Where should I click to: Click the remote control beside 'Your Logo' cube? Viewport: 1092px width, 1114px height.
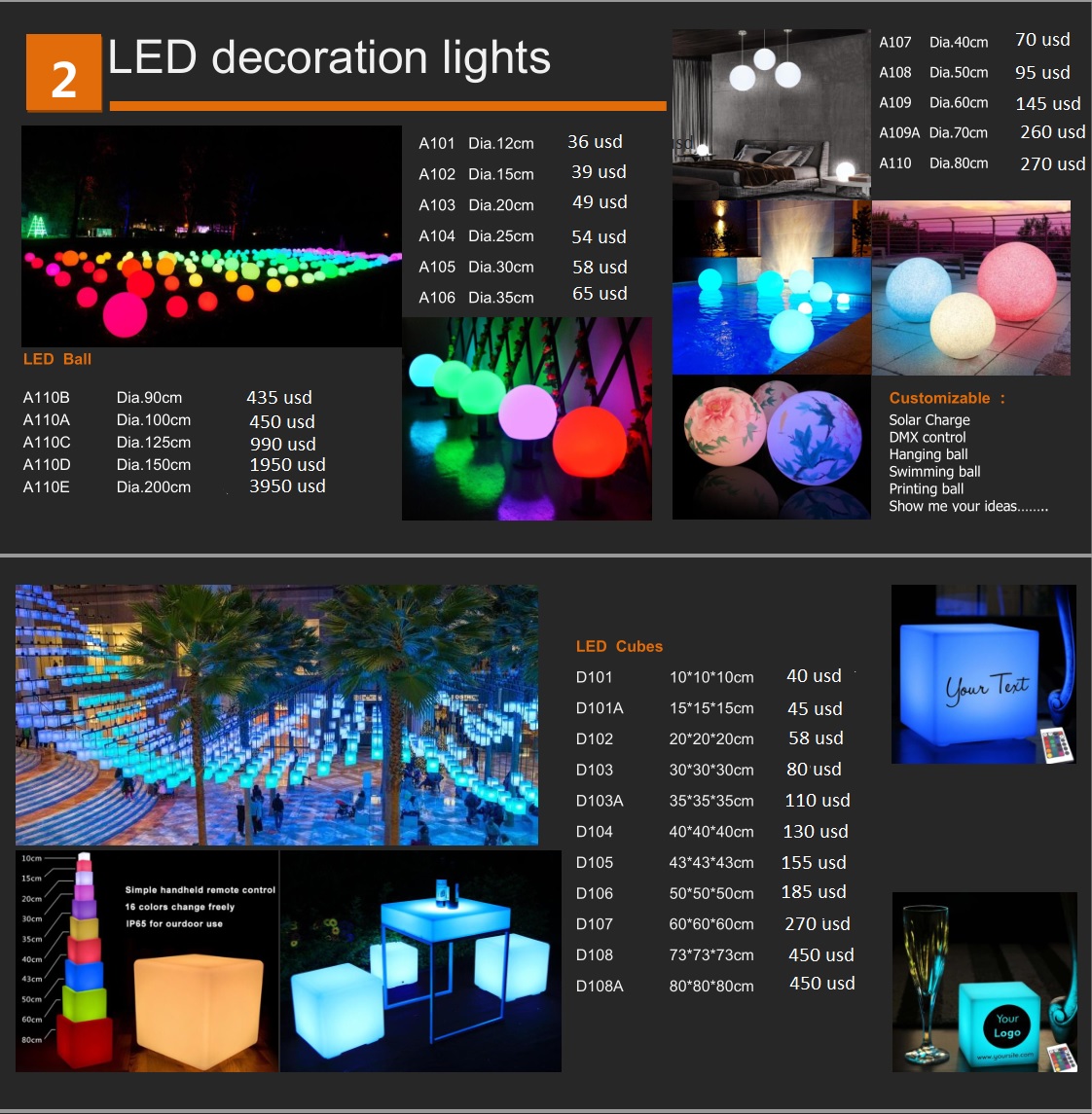1062,1058
